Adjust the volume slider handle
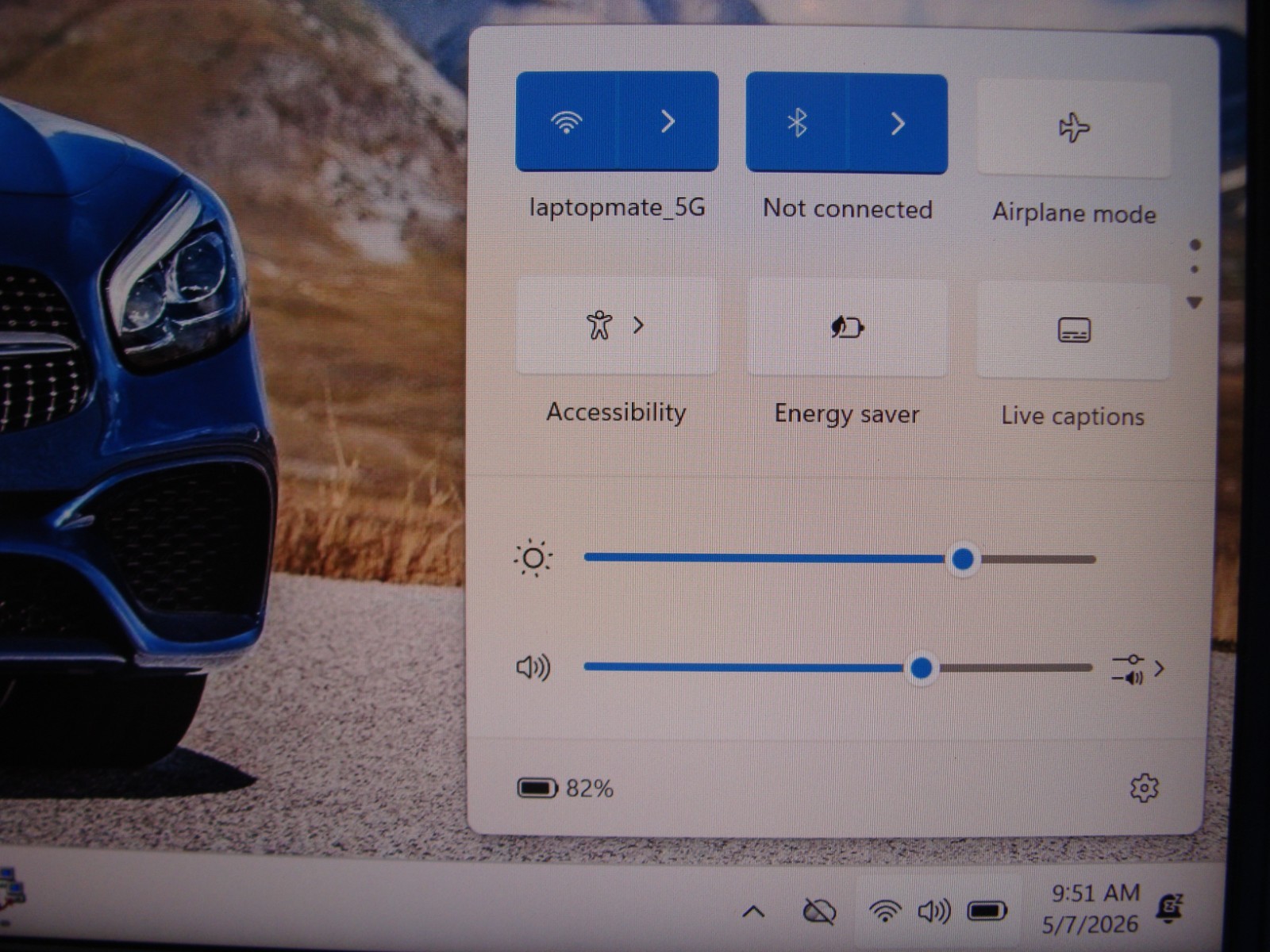Viewport: 1270px width, 952px height. click(x=922, y=668)
